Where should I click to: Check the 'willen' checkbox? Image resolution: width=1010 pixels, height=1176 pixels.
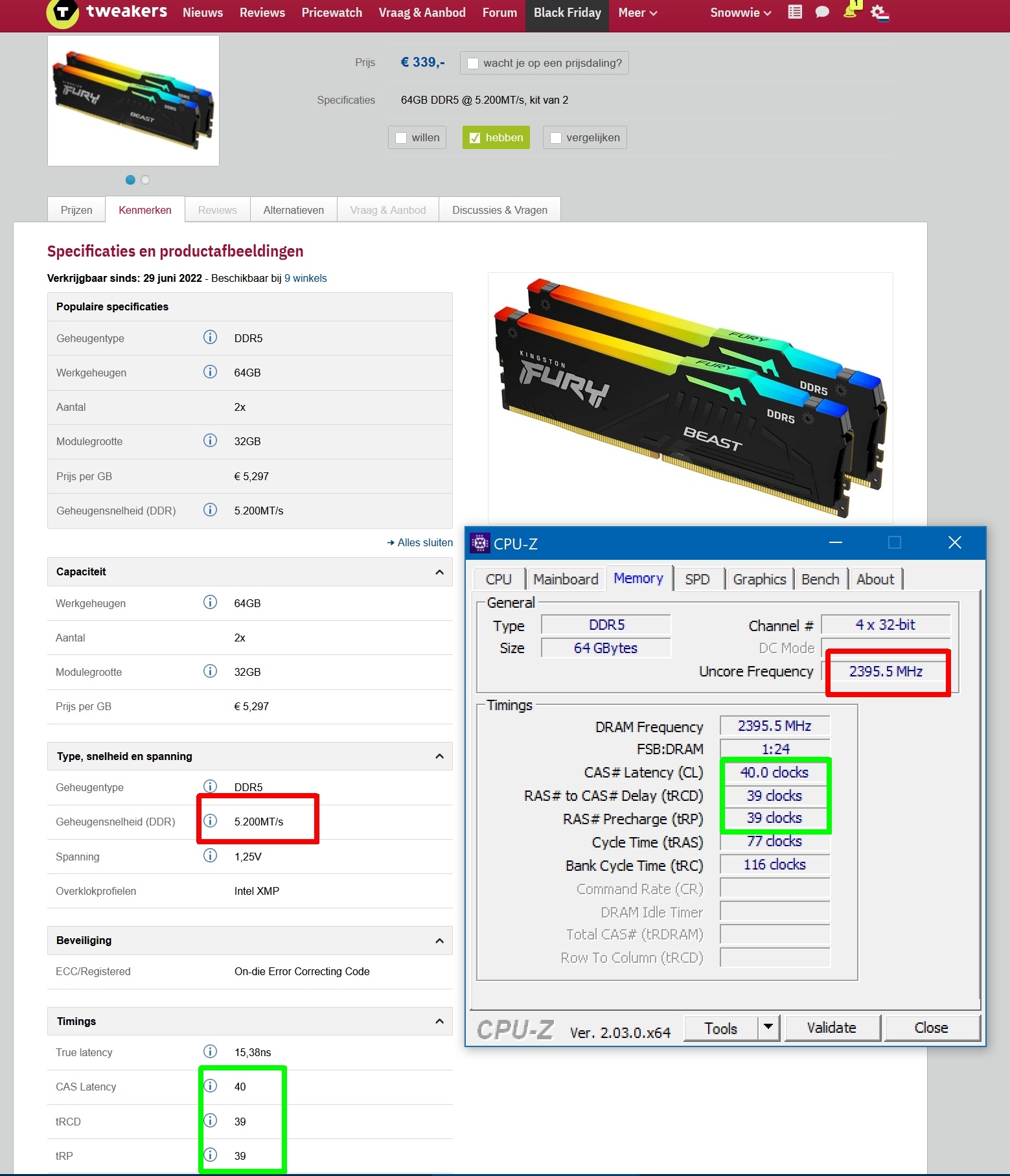pyautogui.click(x=401, y=137)
